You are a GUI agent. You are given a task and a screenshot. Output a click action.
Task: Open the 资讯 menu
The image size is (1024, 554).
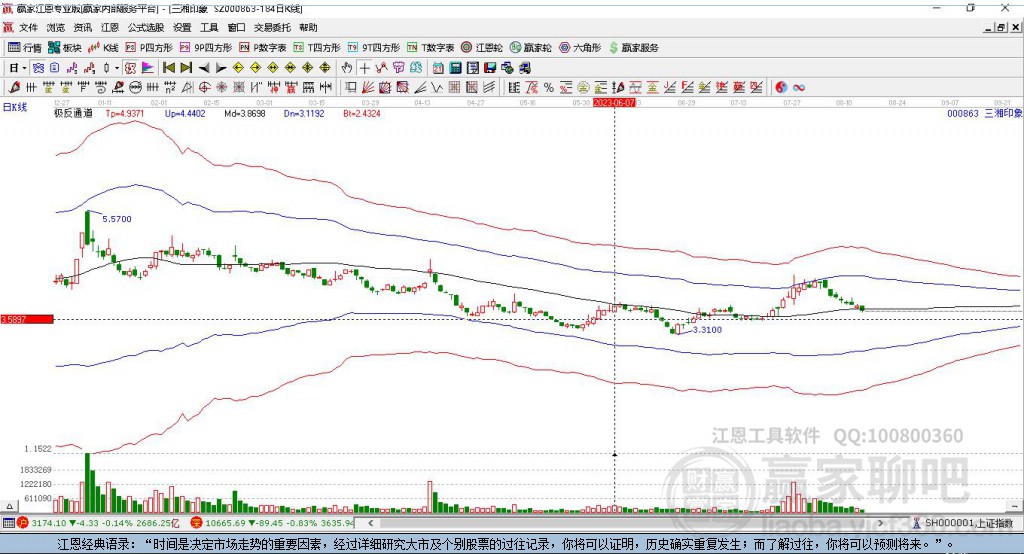[x=82, y=27]
